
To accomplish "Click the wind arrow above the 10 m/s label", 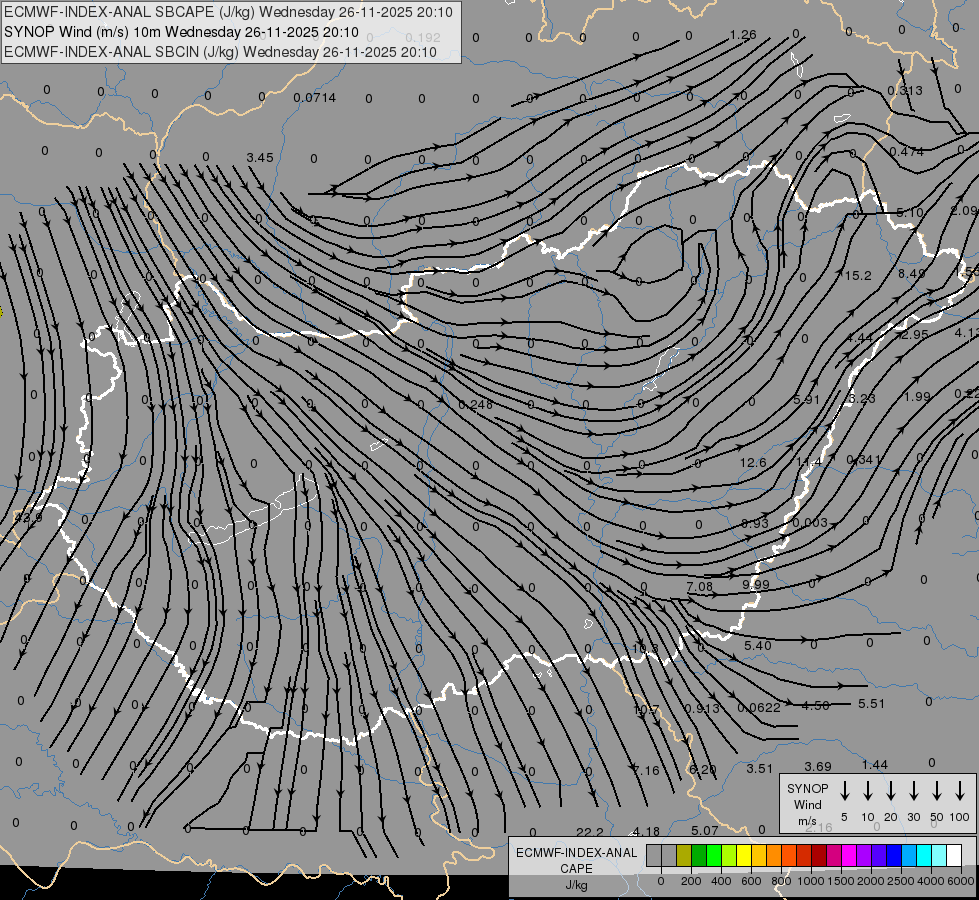I will click(x=868, y=791).
